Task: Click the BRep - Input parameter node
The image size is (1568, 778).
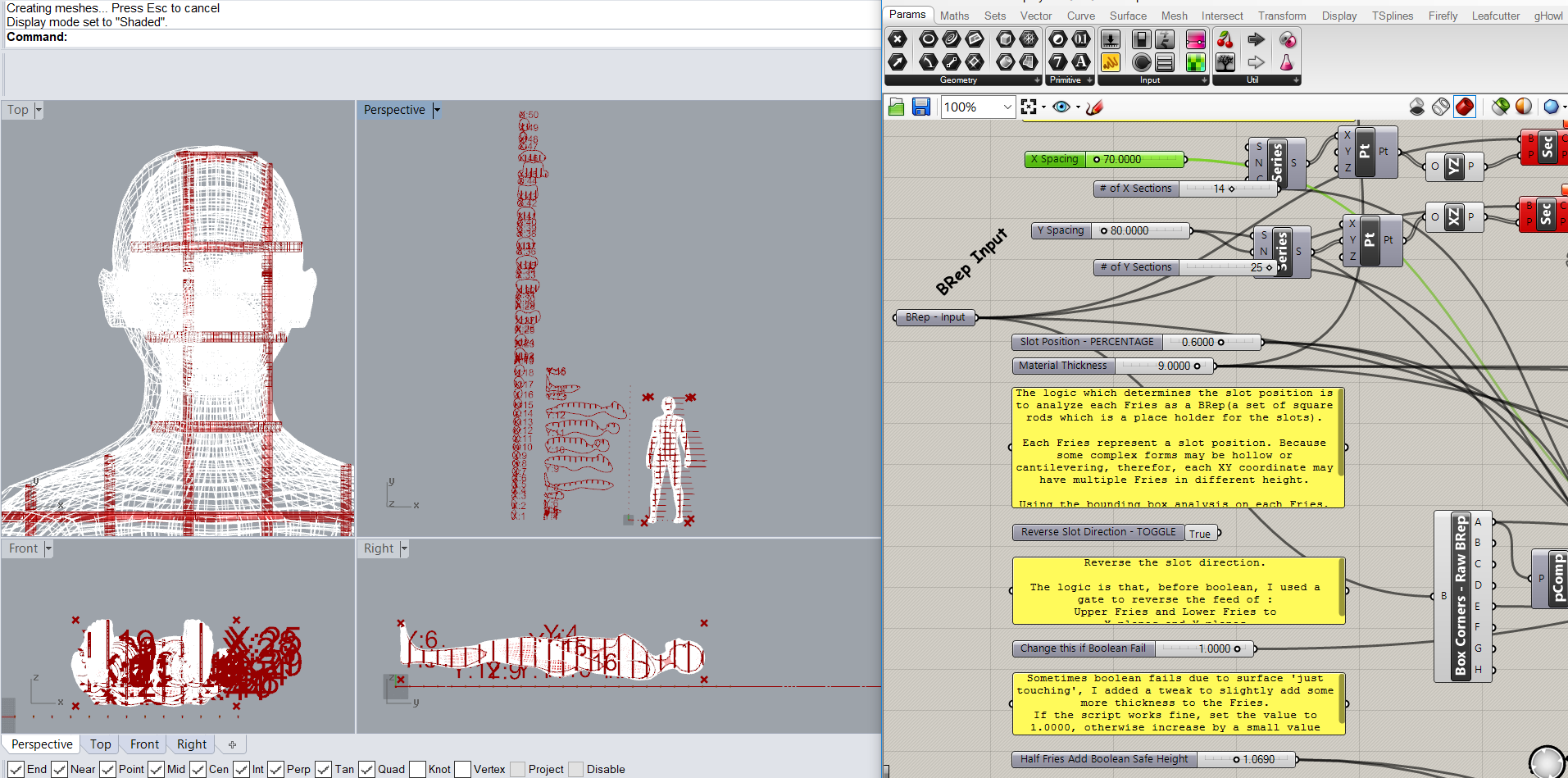Action: pos(935,317)
